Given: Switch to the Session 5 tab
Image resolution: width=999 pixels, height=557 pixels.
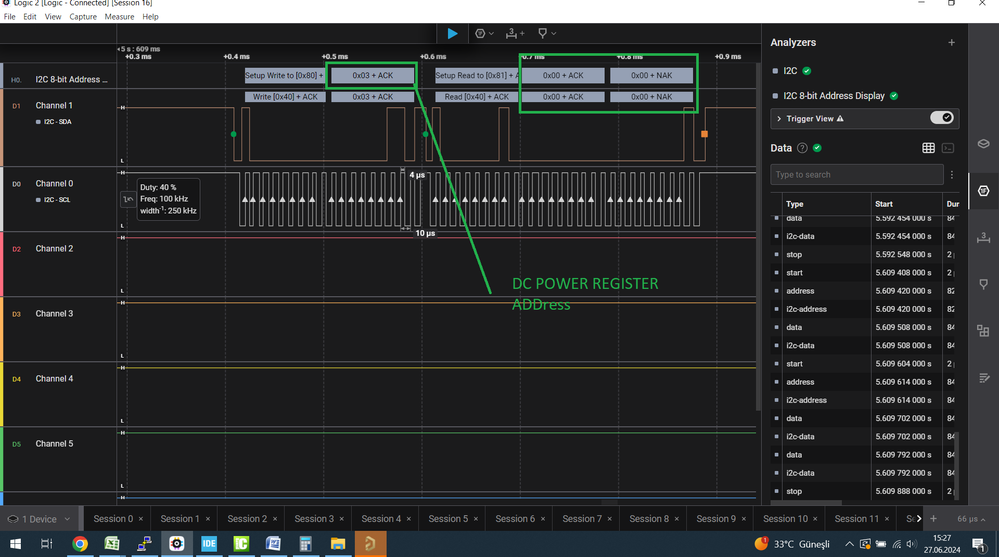Looking at the screenshot, I should point(448,519).
